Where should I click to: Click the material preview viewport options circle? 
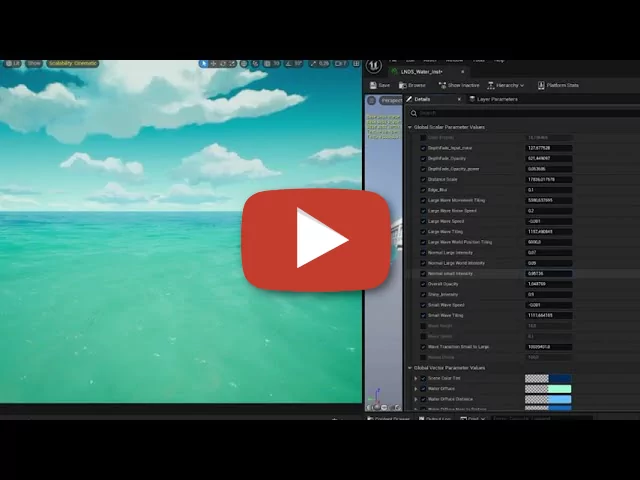371,100
